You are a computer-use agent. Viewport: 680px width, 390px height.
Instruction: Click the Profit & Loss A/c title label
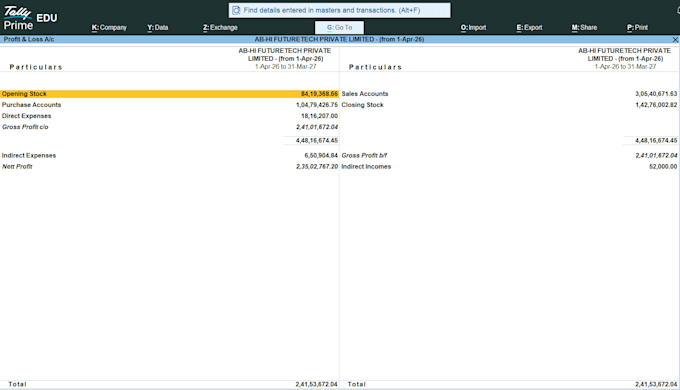(29, 39)
